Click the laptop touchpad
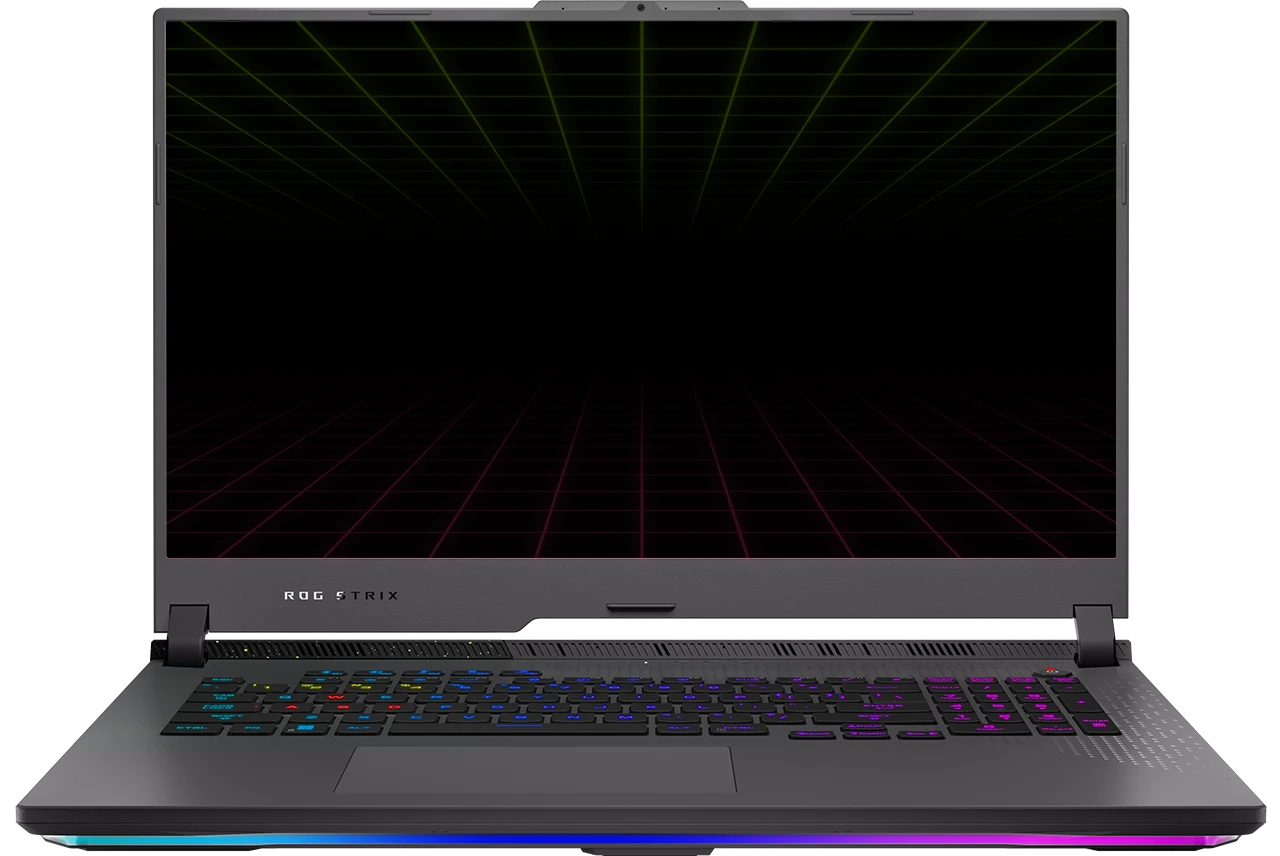This screenshot has width=1280, height=856. point(535,769)
